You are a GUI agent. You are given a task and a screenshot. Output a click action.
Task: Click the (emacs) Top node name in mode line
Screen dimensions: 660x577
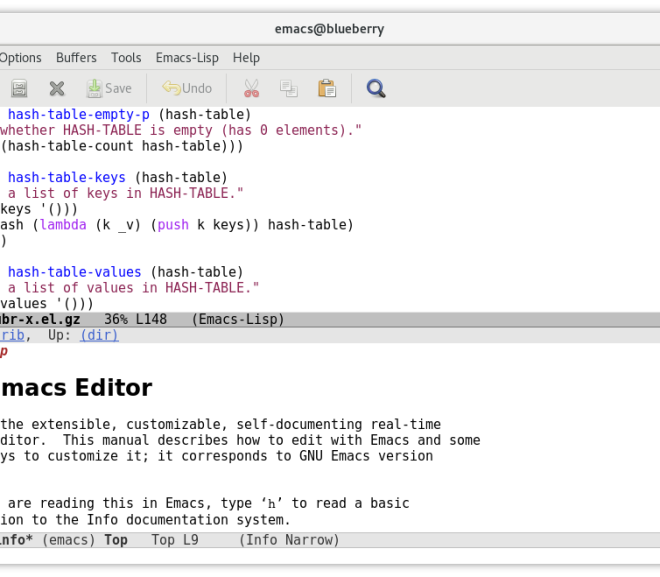pyautogui.click(x=85, y=540)
